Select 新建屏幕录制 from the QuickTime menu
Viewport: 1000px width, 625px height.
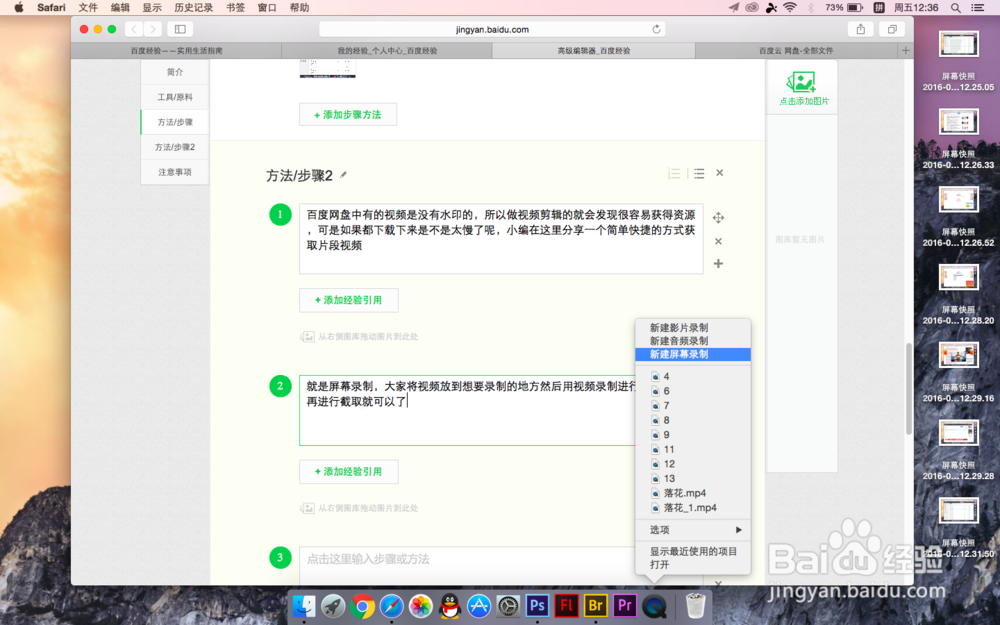tap(693, 354)
